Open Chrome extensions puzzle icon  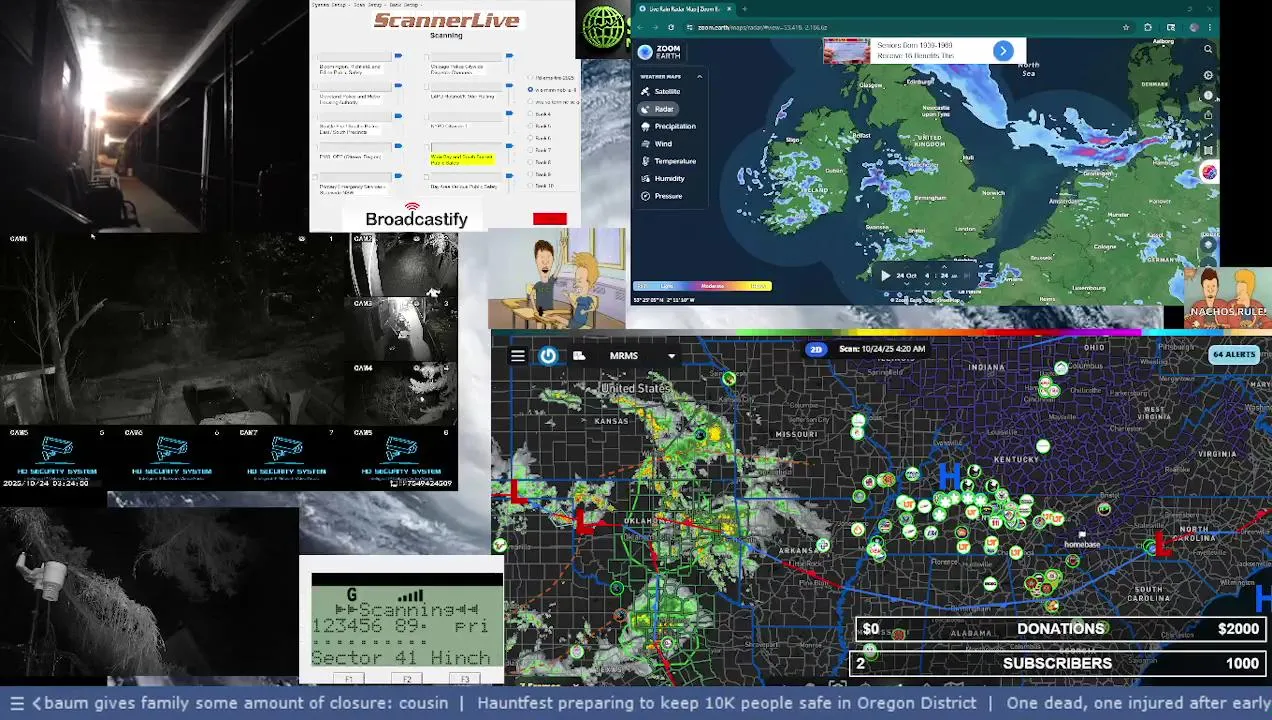1148,27
